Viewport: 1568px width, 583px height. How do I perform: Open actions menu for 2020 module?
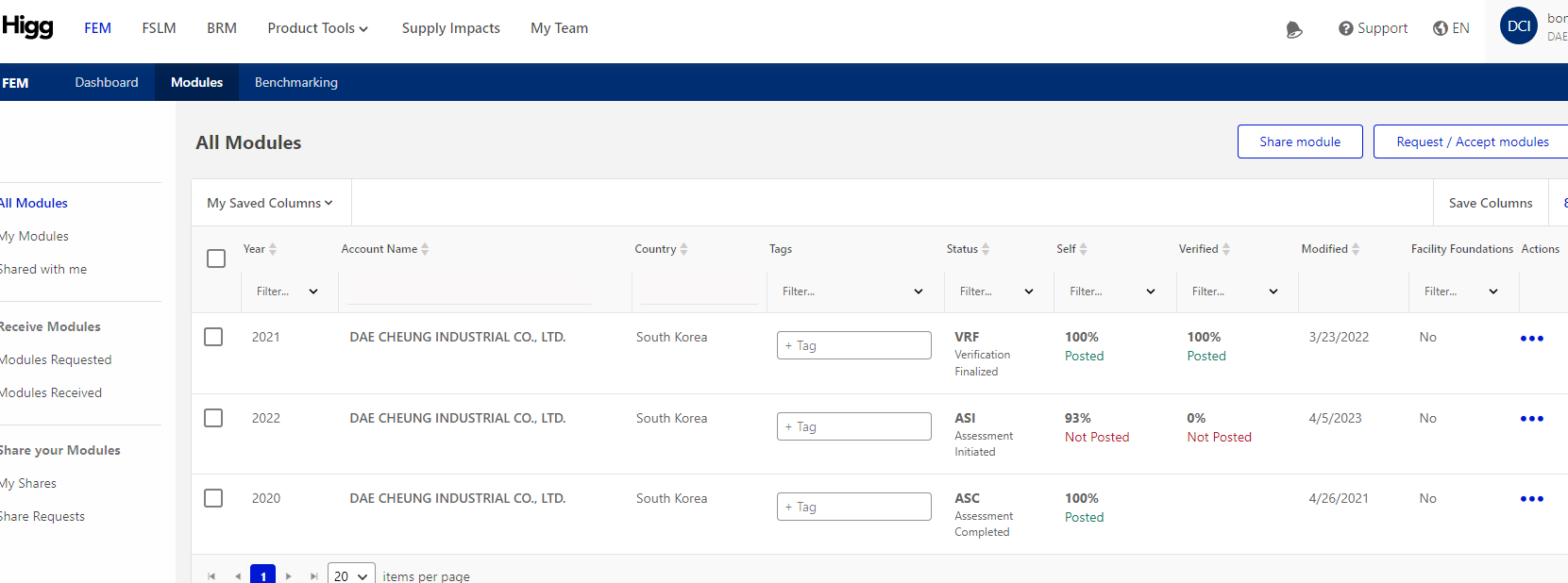coord(1532,499)
